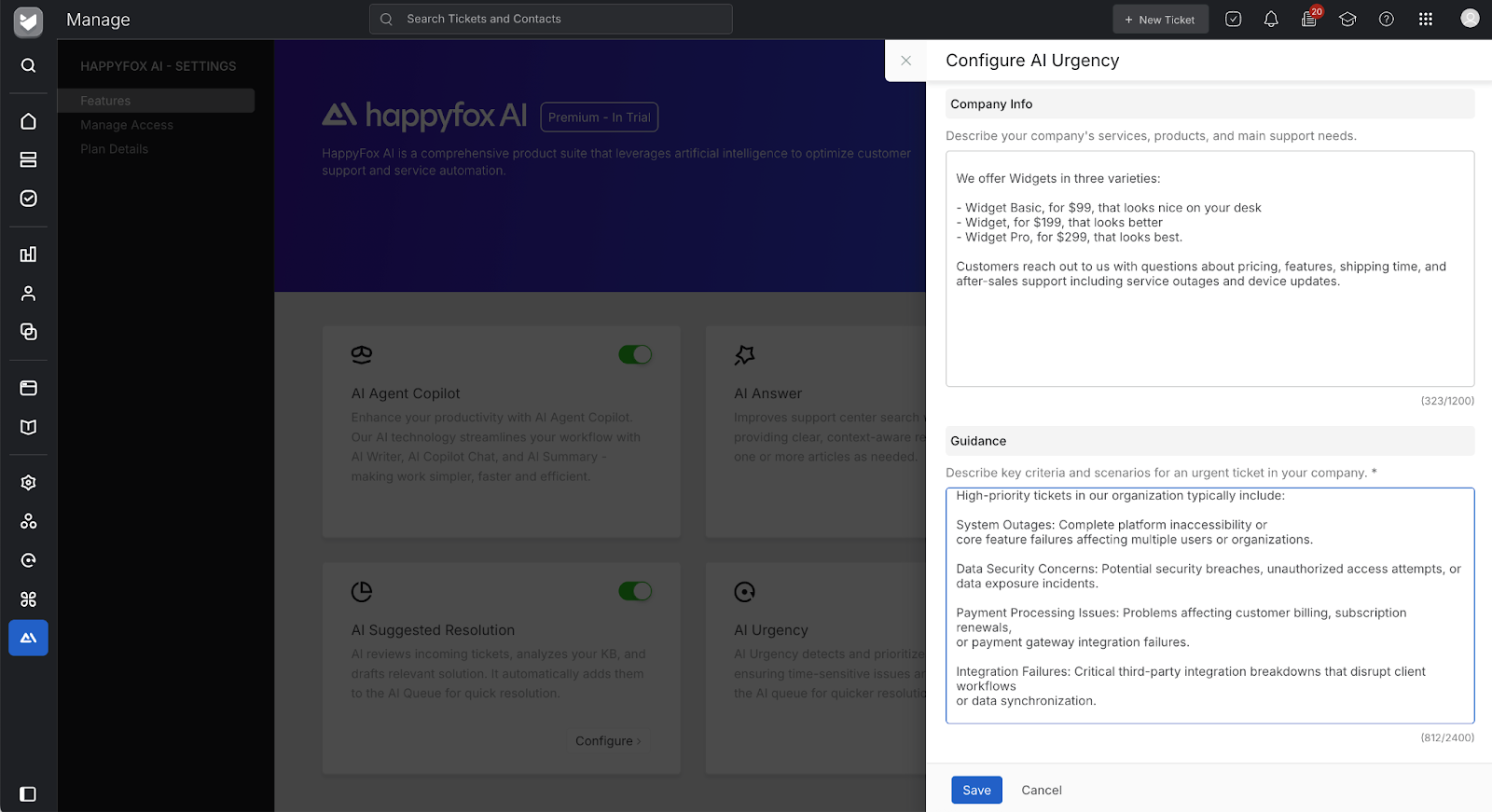Viewport: 1492px width, 812px height.
Task: Select Manage Access in settings menu
Action: click(x=127, y=125)
